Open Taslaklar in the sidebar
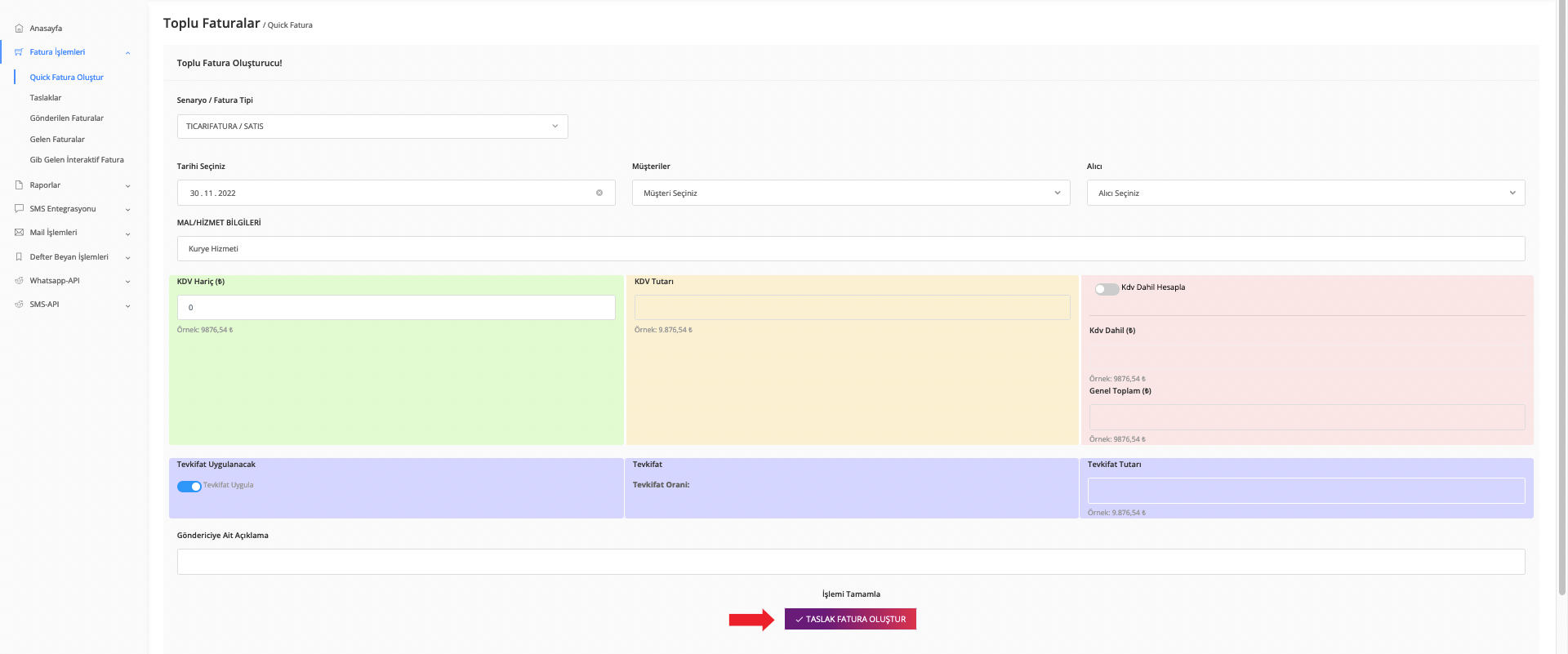This screenshot has width=1568, height=654. pos(46,98)
